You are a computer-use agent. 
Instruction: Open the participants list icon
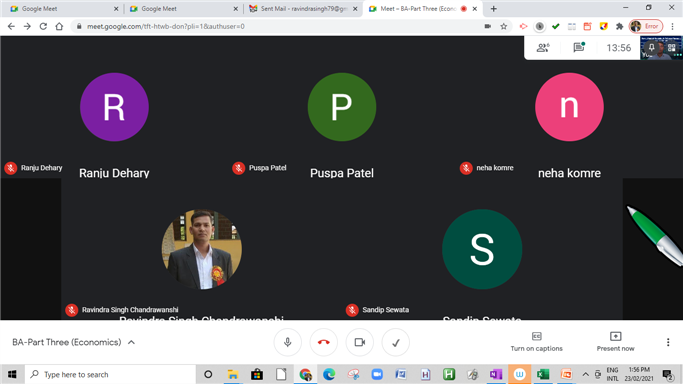point(543,47)
